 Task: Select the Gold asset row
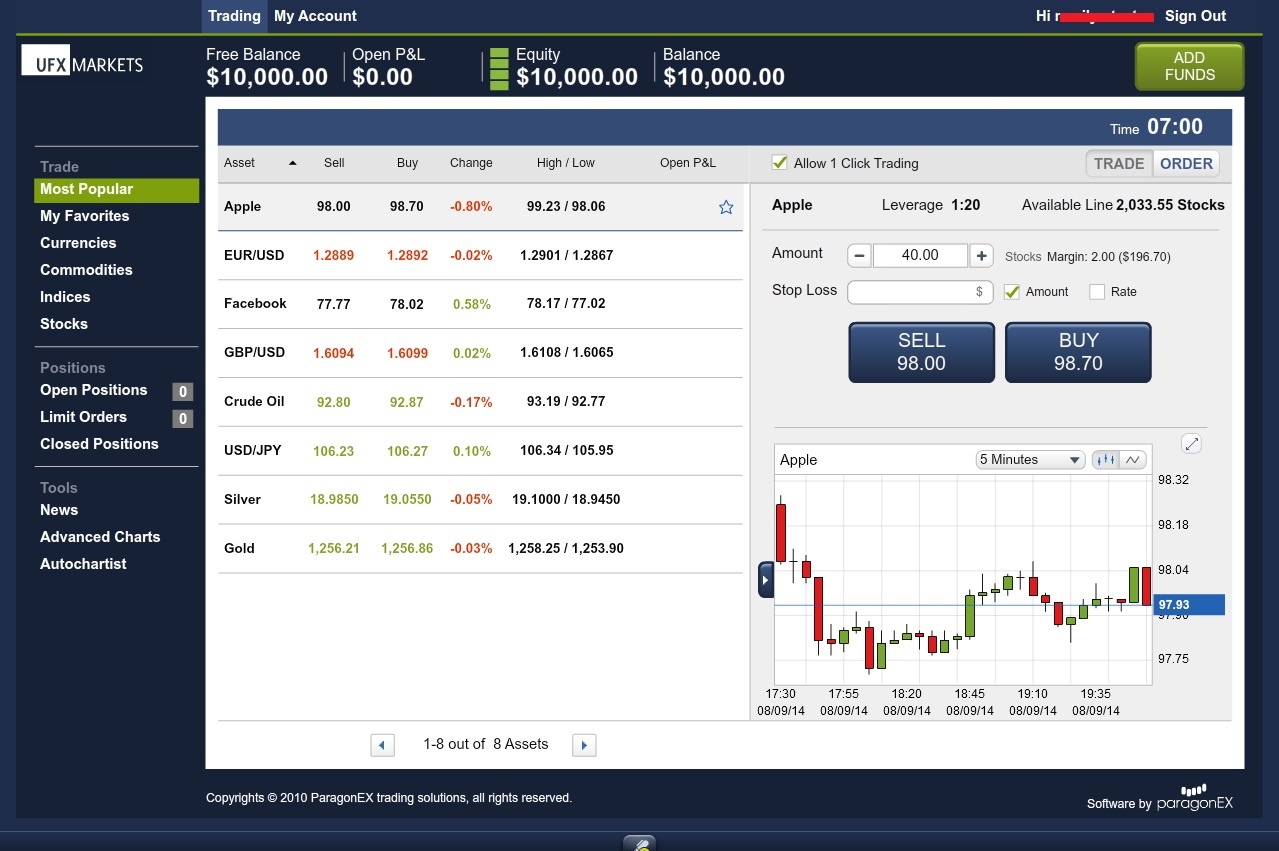[x=480, y=549]
